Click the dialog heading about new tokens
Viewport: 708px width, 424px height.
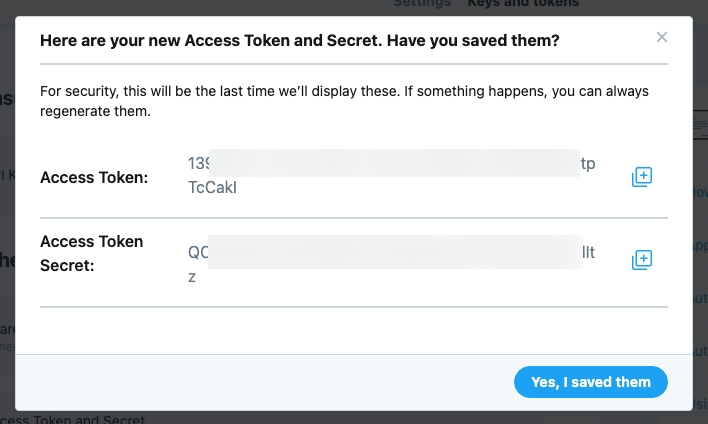pos(299,41)
